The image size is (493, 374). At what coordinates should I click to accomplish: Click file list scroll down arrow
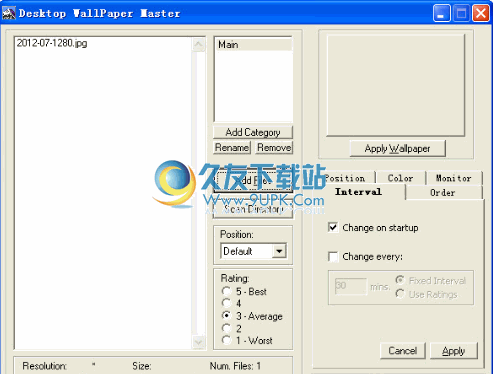coord(199,342)
